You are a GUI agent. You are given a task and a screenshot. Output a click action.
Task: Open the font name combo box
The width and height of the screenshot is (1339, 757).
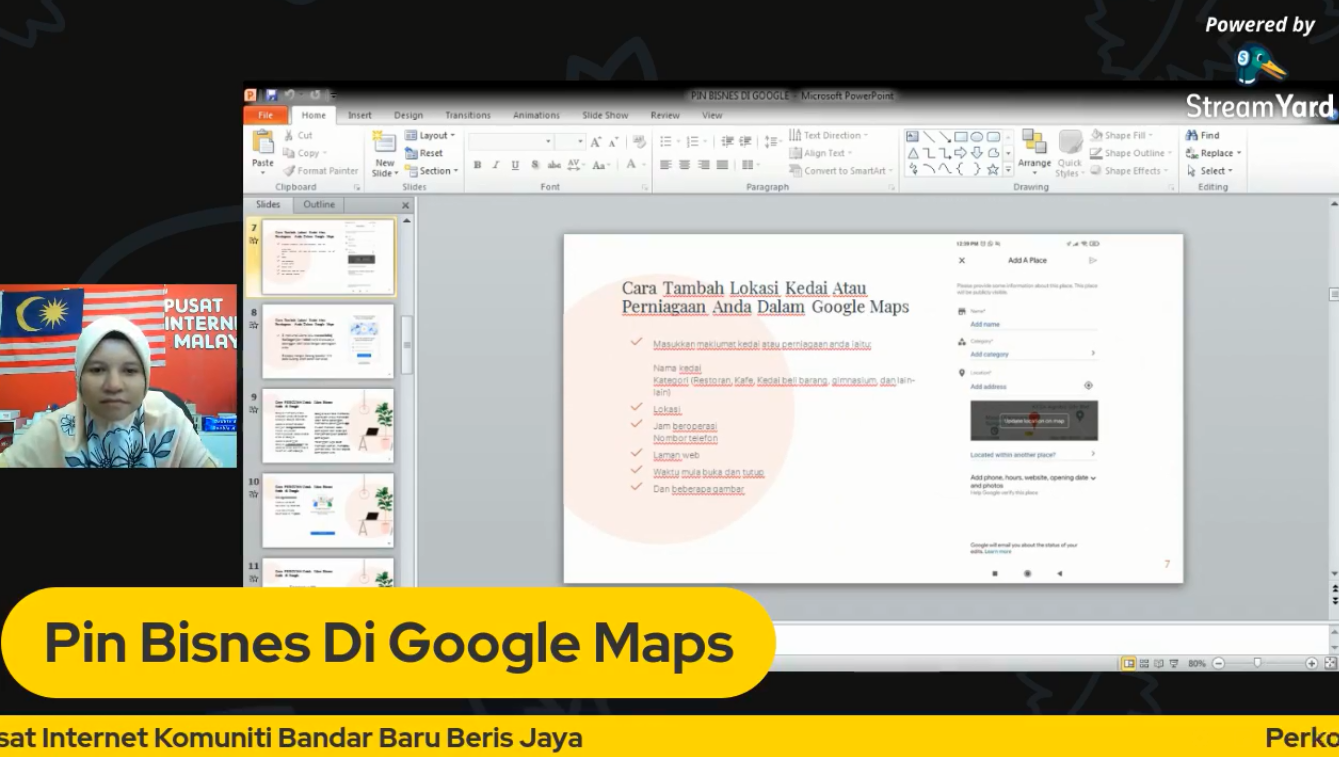510,142
